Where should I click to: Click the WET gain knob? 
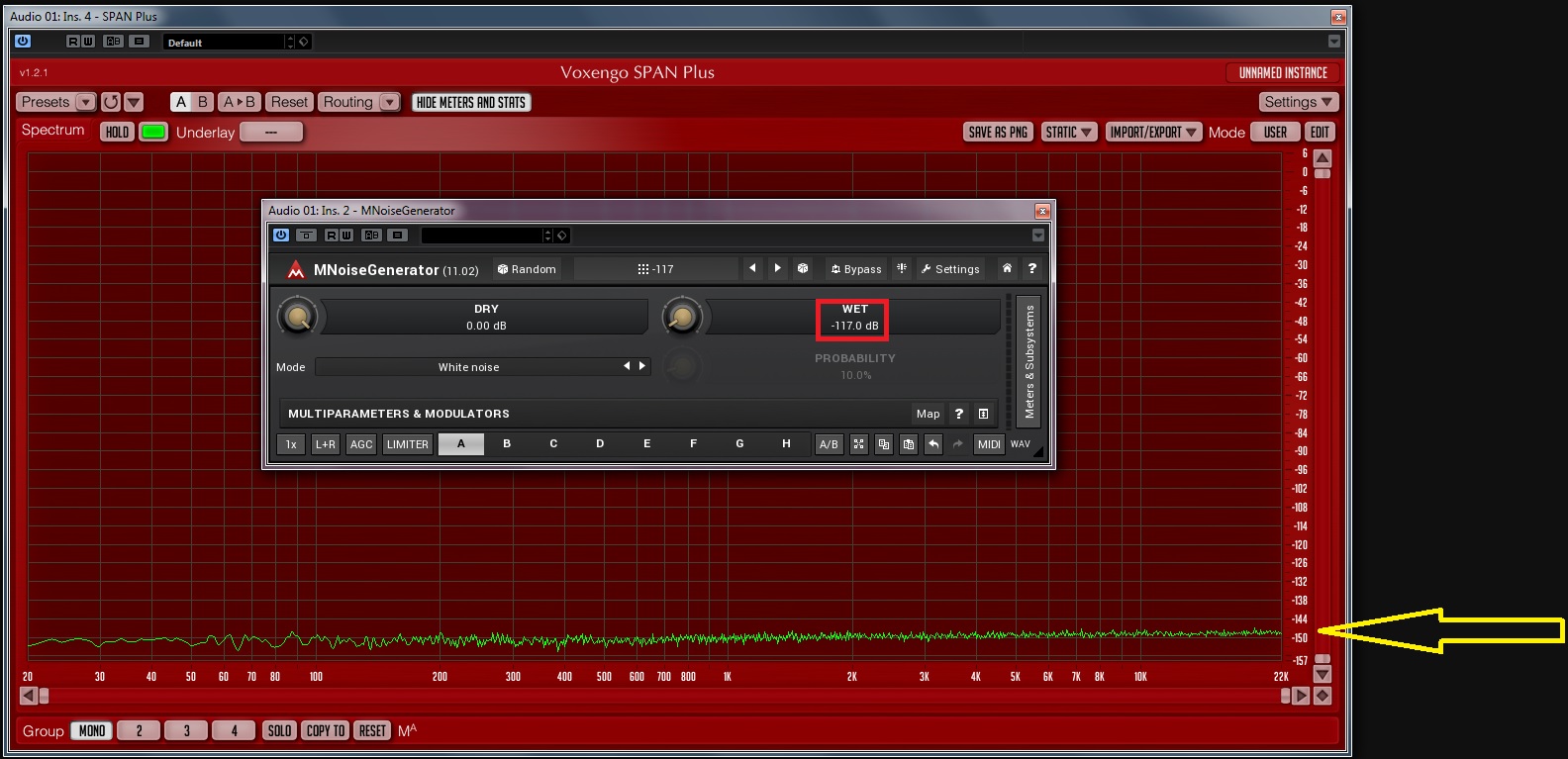(x=681, y=317)
